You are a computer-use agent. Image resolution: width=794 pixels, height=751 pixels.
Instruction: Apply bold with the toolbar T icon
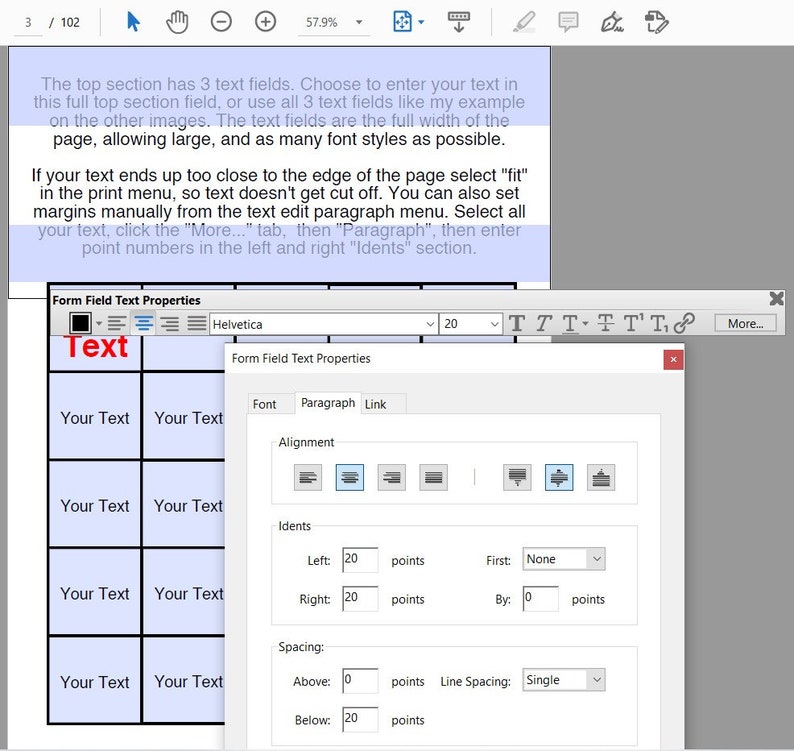point(517,323)
